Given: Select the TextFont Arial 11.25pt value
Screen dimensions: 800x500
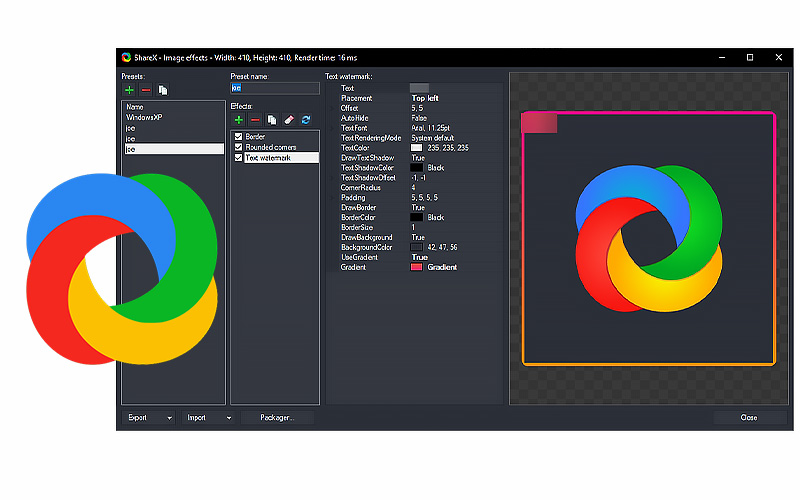Looking at the screenshot, I should pos(431,128).
